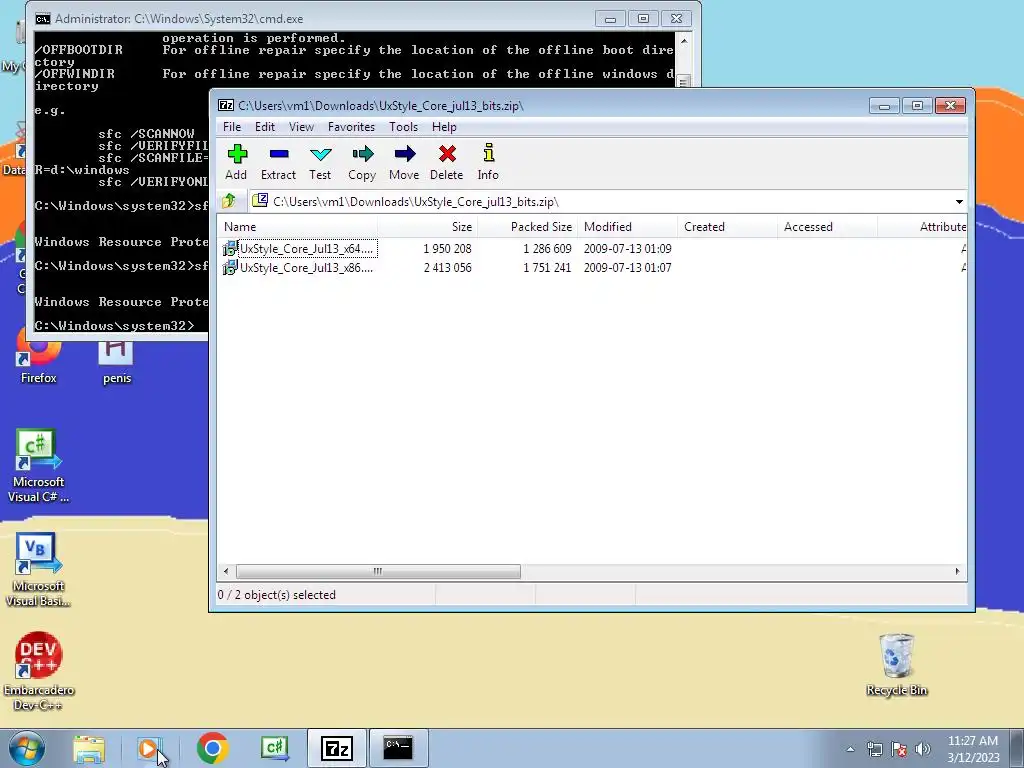The height and width of the screenshot is (768, 1024).
Task: Choose the Move toolbar icon
Action: [404, 162]
